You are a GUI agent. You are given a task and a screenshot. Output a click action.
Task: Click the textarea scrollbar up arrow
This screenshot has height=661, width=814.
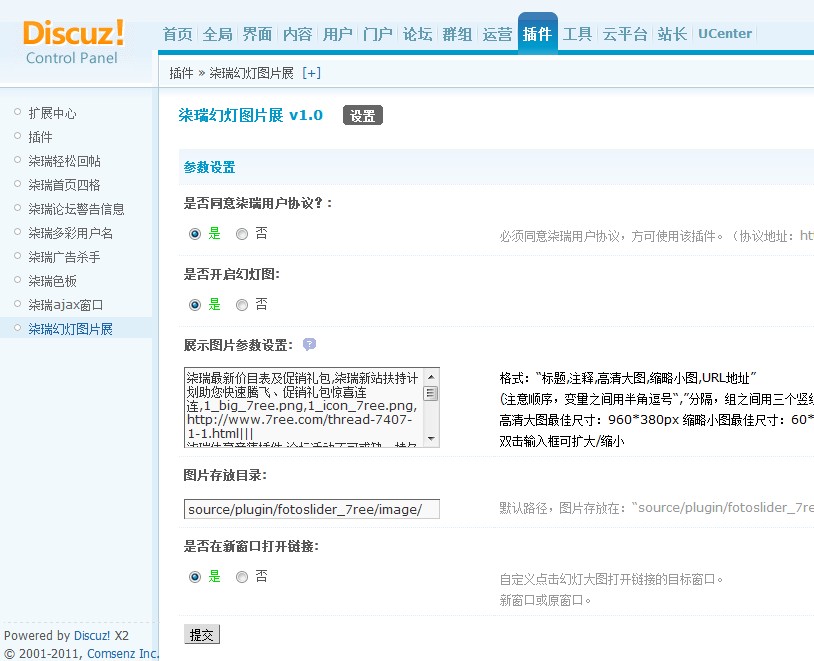pyautogui.click(x=431, y=376)
